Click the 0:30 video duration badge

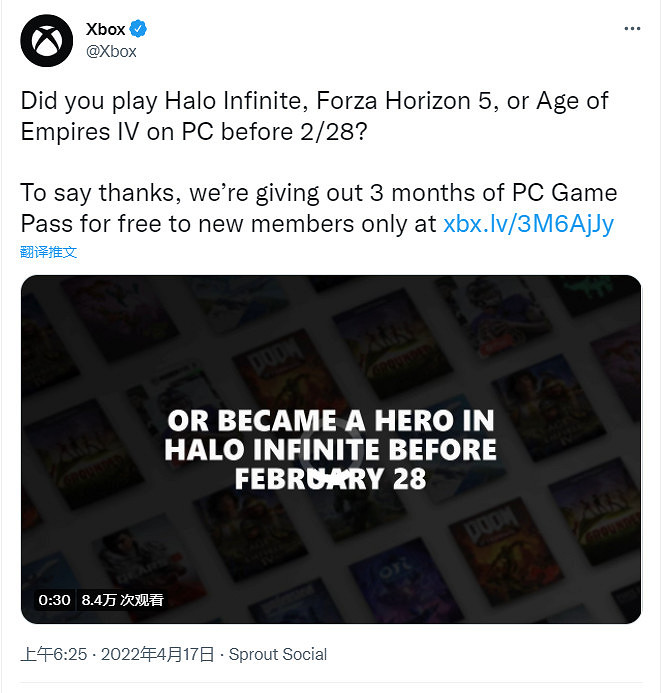click(54, 600)
